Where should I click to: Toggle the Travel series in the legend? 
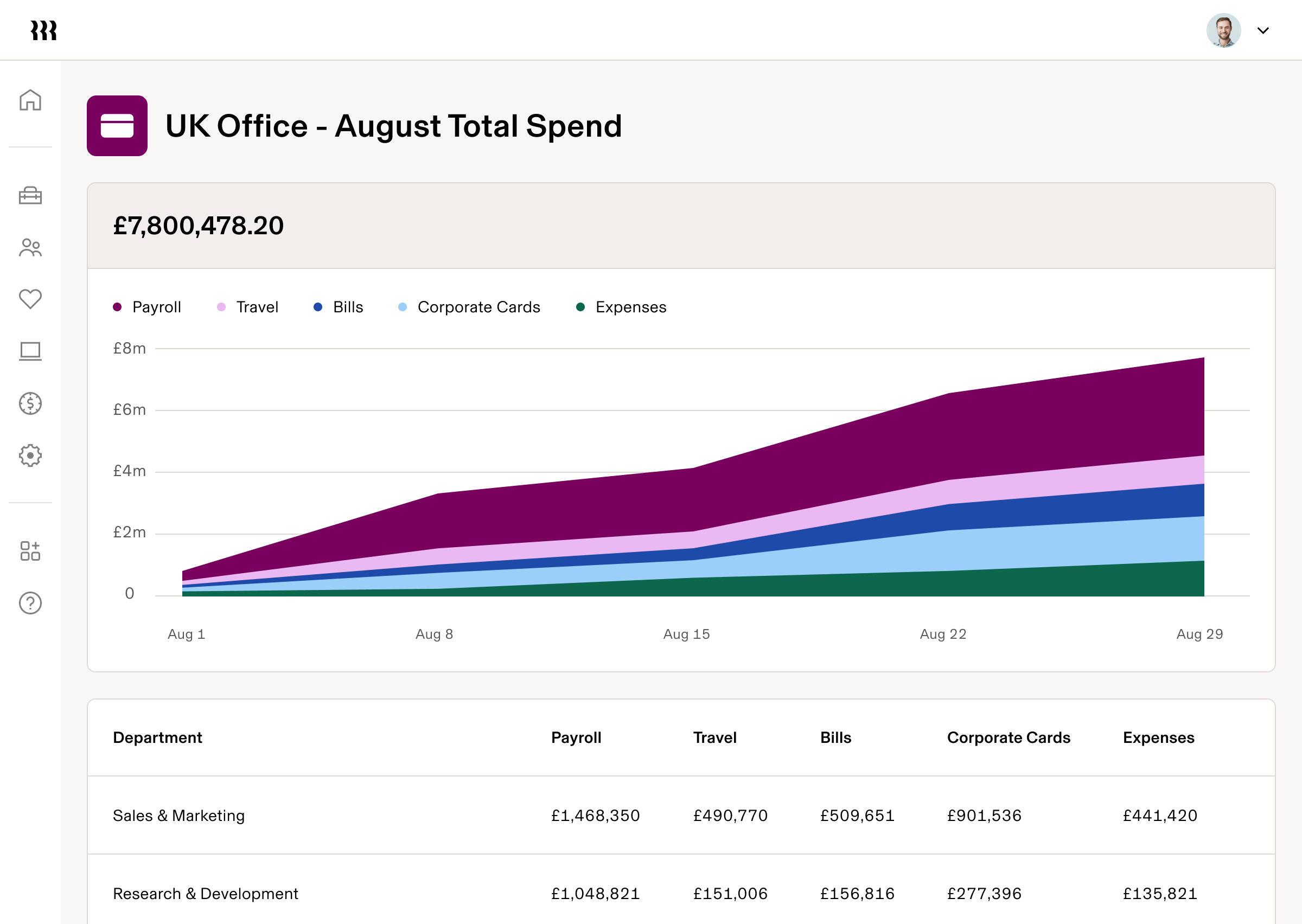247,307
